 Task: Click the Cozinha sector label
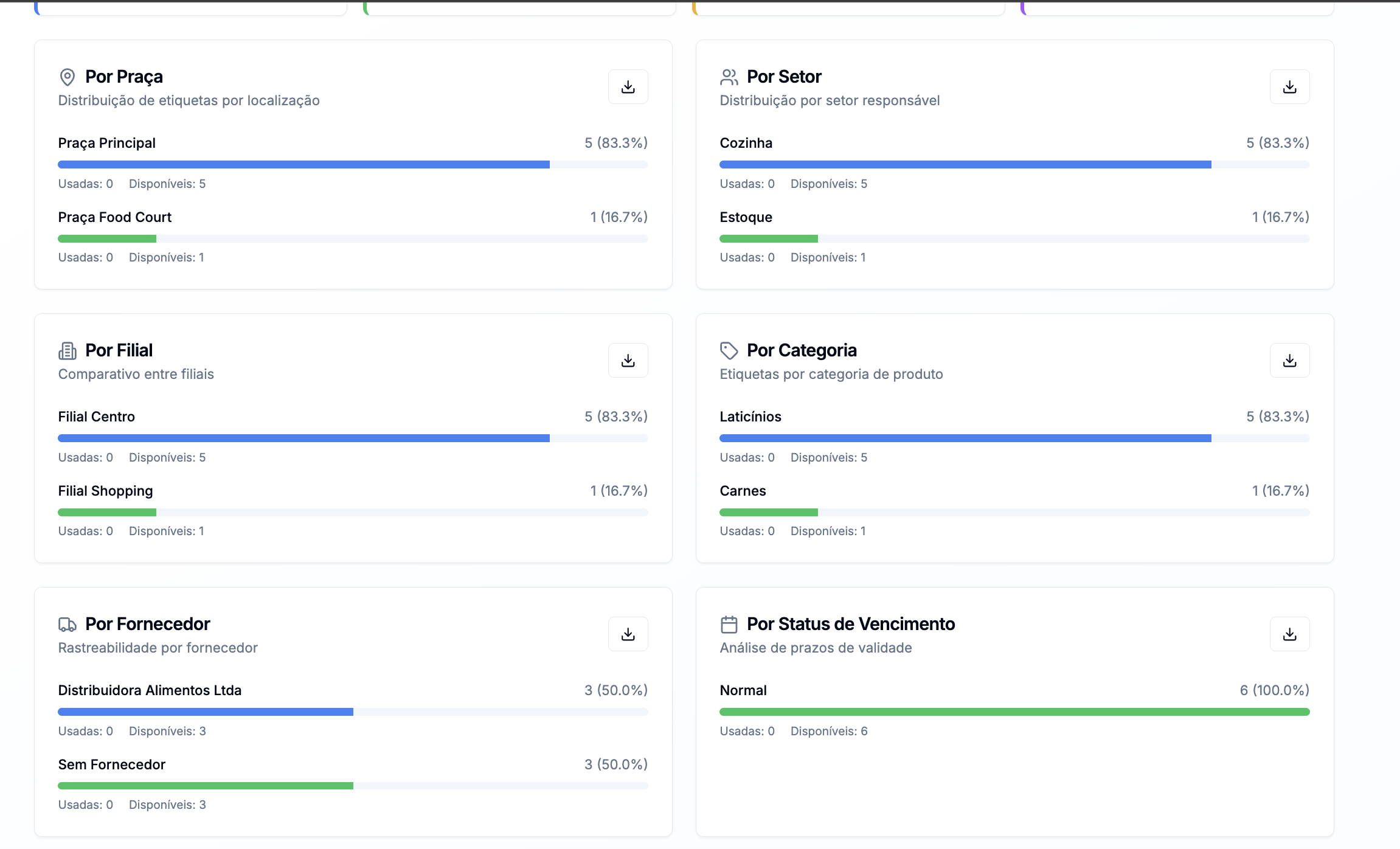[746, 143]
